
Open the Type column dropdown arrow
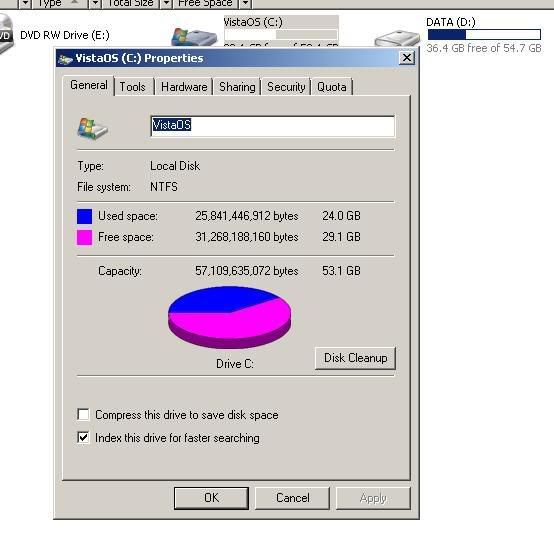coord(95,4)
